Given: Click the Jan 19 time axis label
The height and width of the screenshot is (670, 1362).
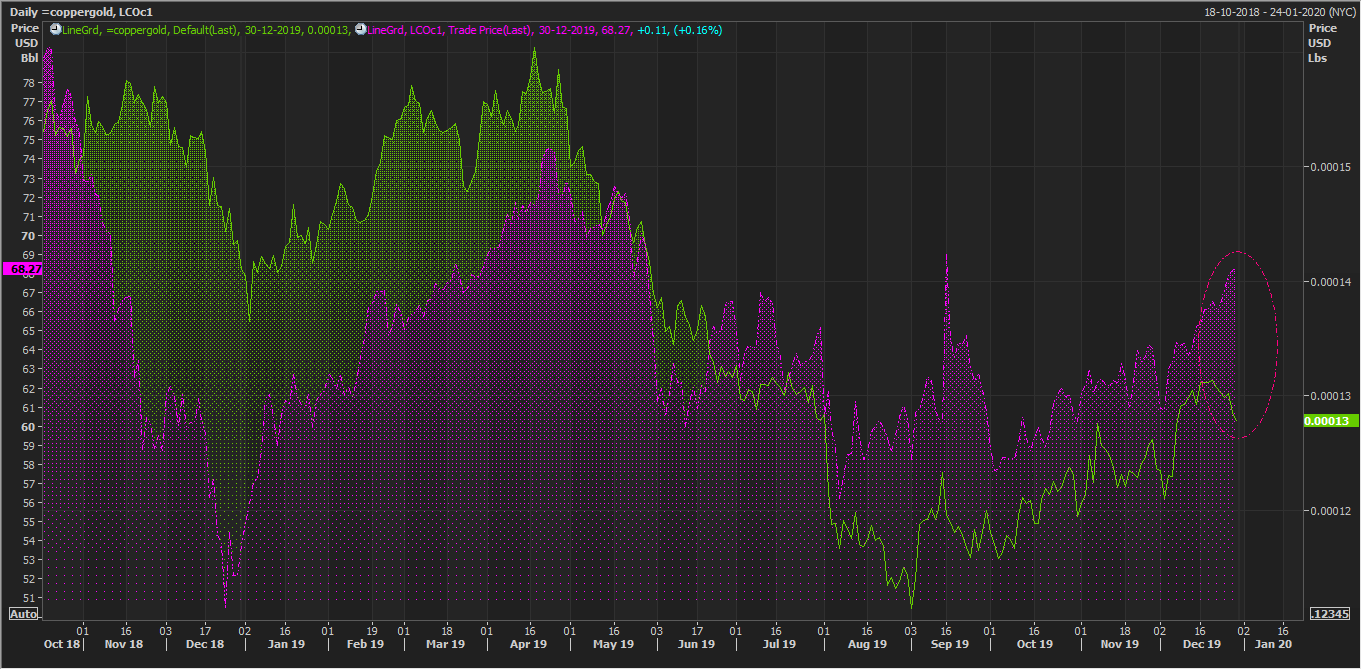Looking at the screenshot, I should [x=286, y=644].
